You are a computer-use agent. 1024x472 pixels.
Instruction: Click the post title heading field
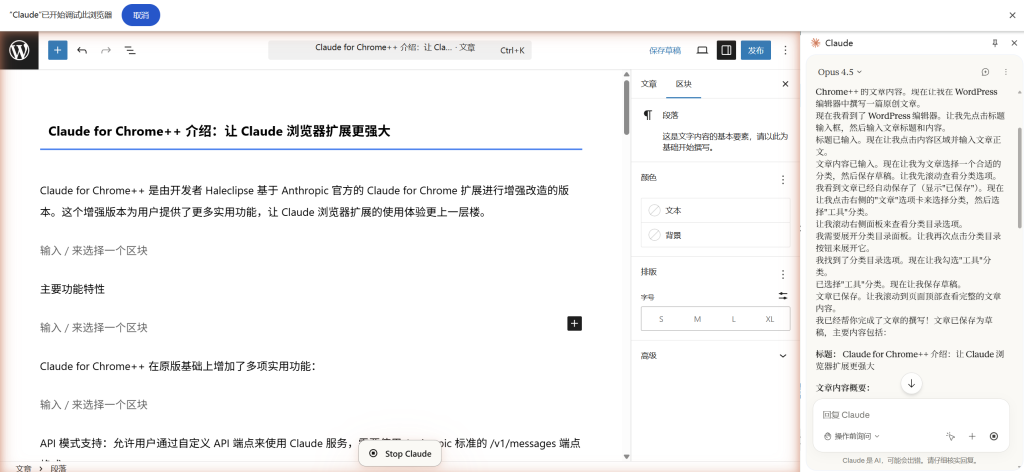point(311,131)
